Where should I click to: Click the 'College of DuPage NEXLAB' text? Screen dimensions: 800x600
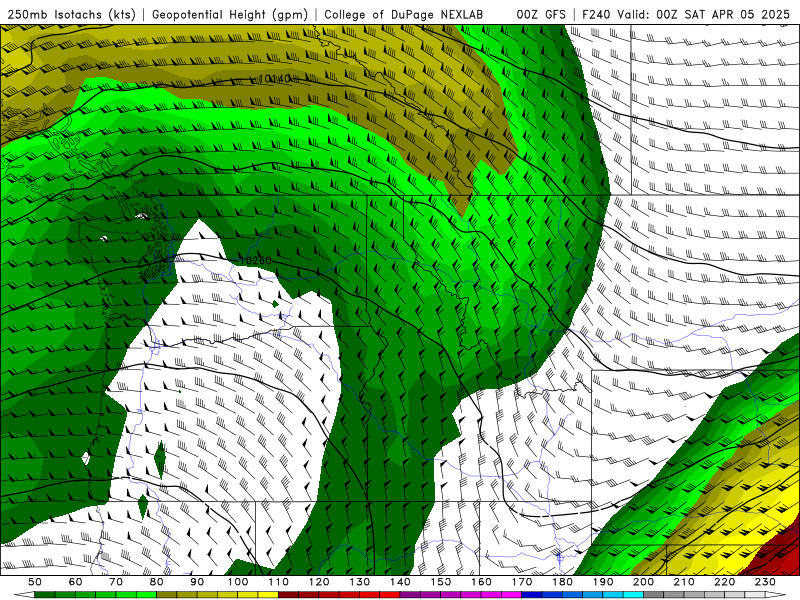click(x=404, y=14)
